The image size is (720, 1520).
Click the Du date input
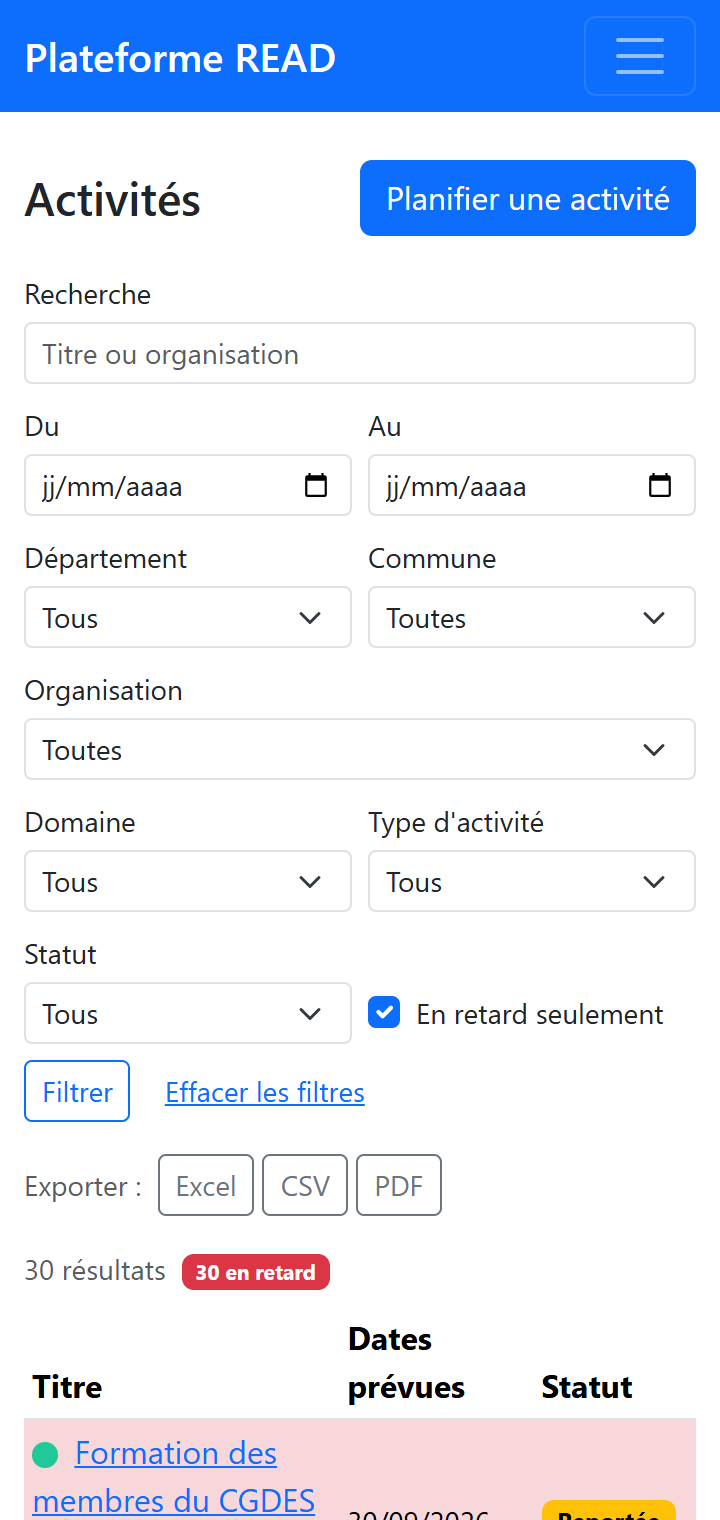(x=188, y=485)
